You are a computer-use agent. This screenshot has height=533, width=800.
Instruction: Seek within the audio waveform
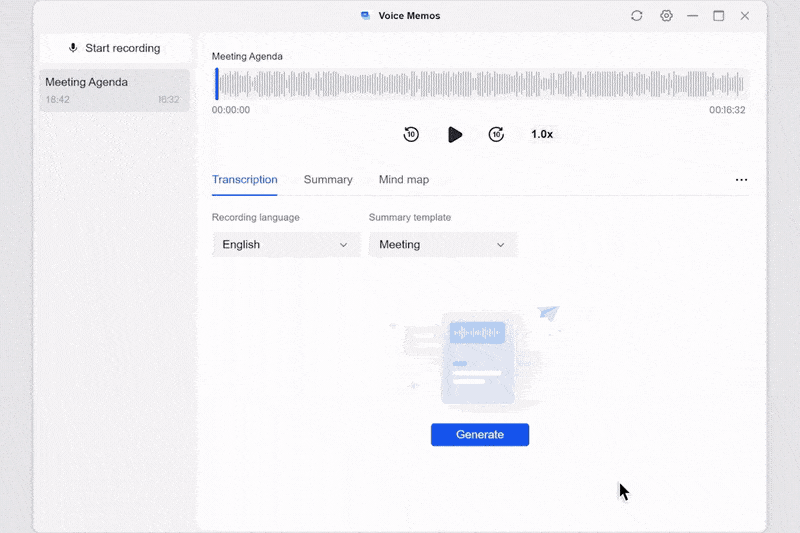[482, 84]
